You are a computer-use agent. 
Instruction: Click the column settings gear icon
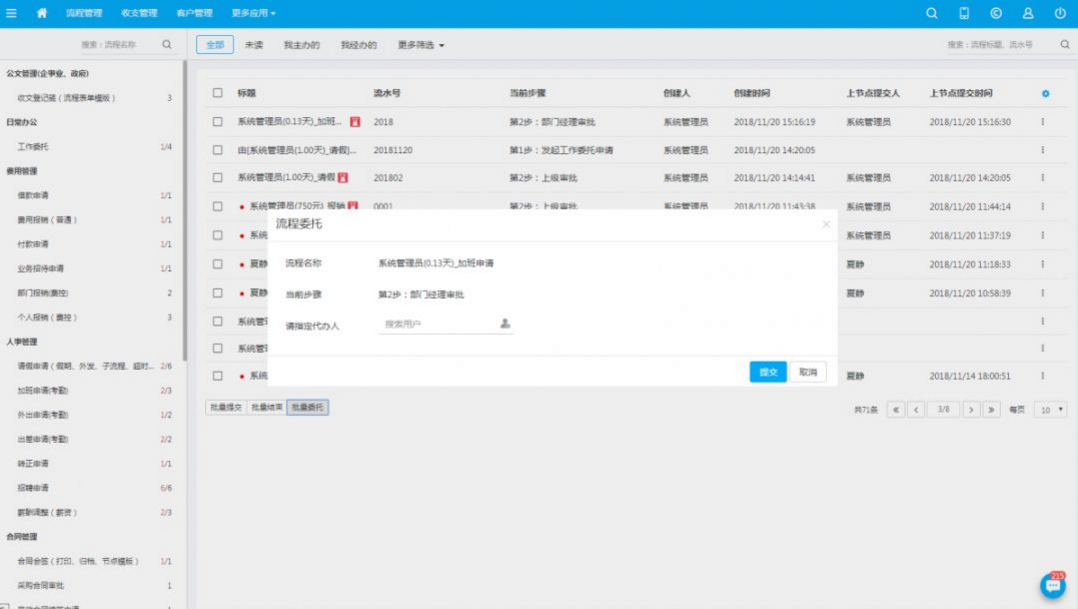click(1045, 93)
